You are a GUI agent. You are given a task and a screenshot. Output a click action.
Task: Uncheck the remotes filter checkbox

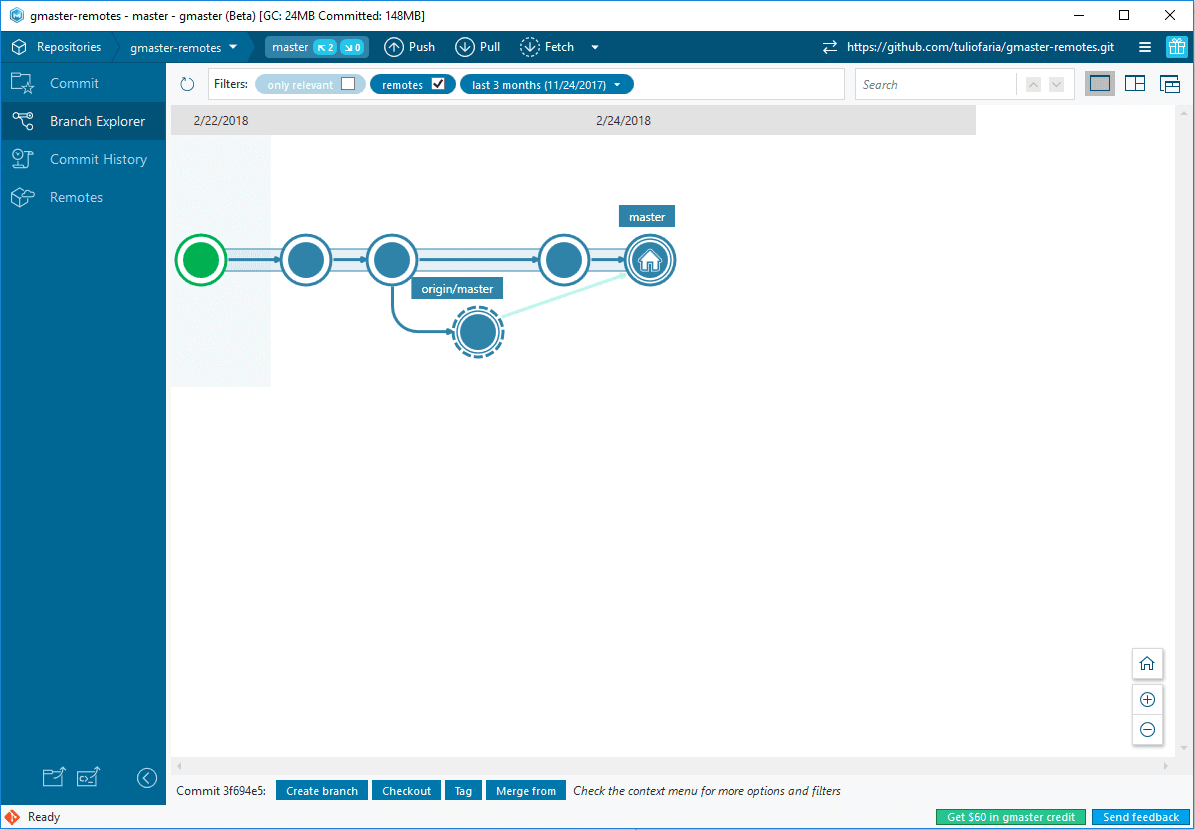pos(437,84)
